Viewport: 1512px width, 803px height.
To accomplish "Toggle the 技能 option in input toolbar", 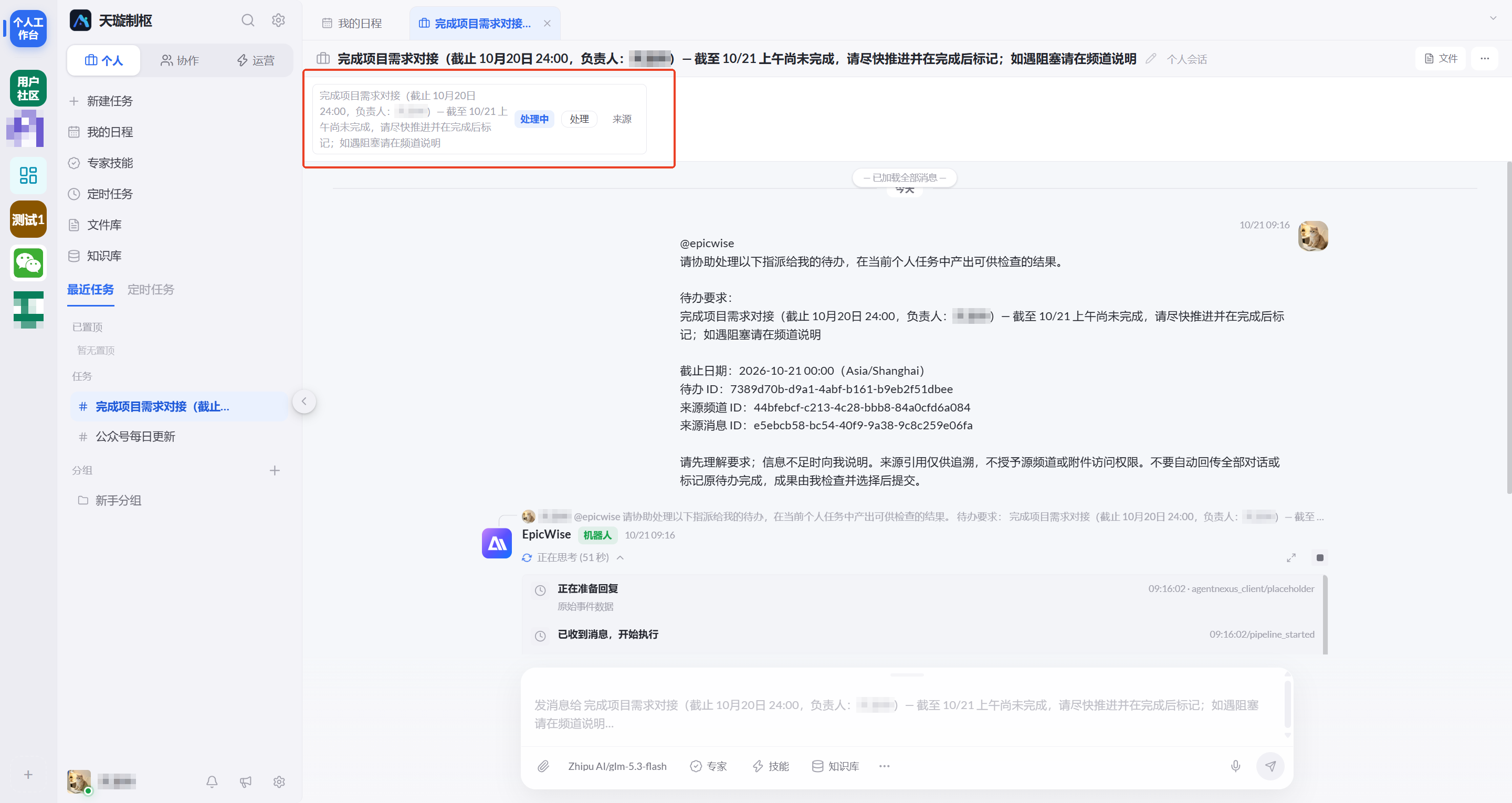I will click(x=771, y=766).
